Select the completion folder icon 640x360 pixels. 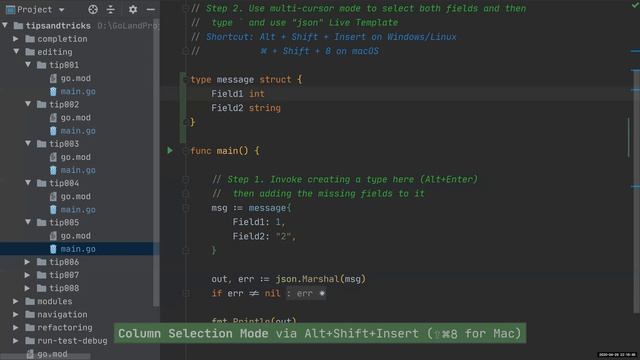point(30,39)
